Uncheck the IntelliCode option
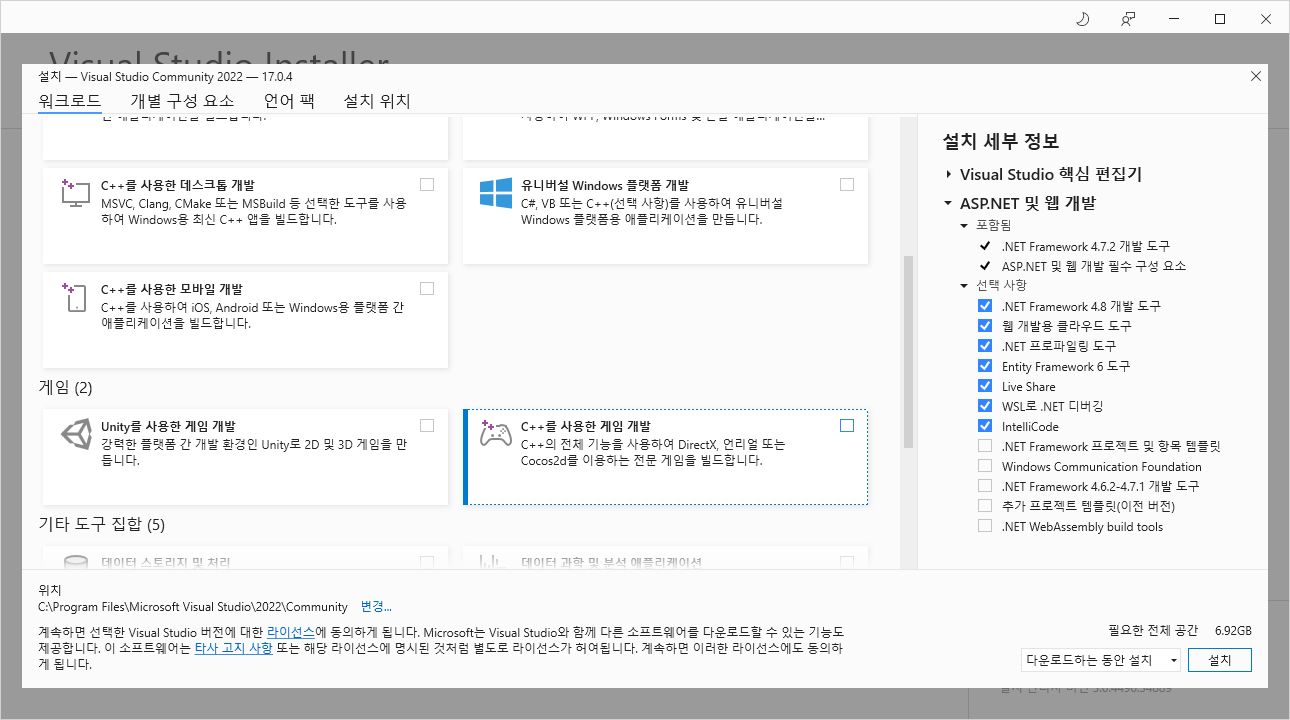This screenshot has width=1290, height=720. (x=985, y=426)
